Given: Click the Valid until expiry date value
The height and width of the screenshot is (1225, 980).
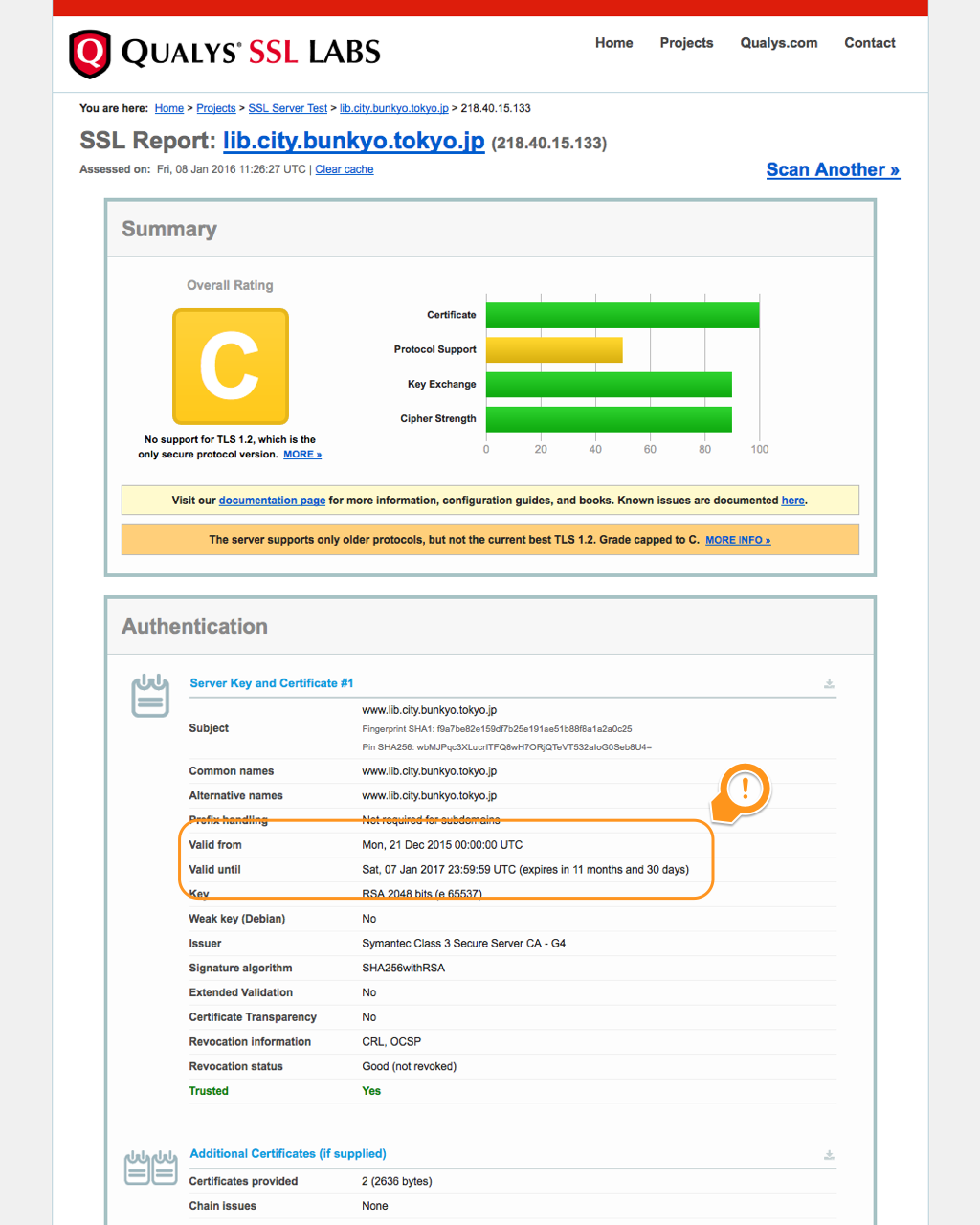Looking at the screenshot, I should tap(525, 870).
